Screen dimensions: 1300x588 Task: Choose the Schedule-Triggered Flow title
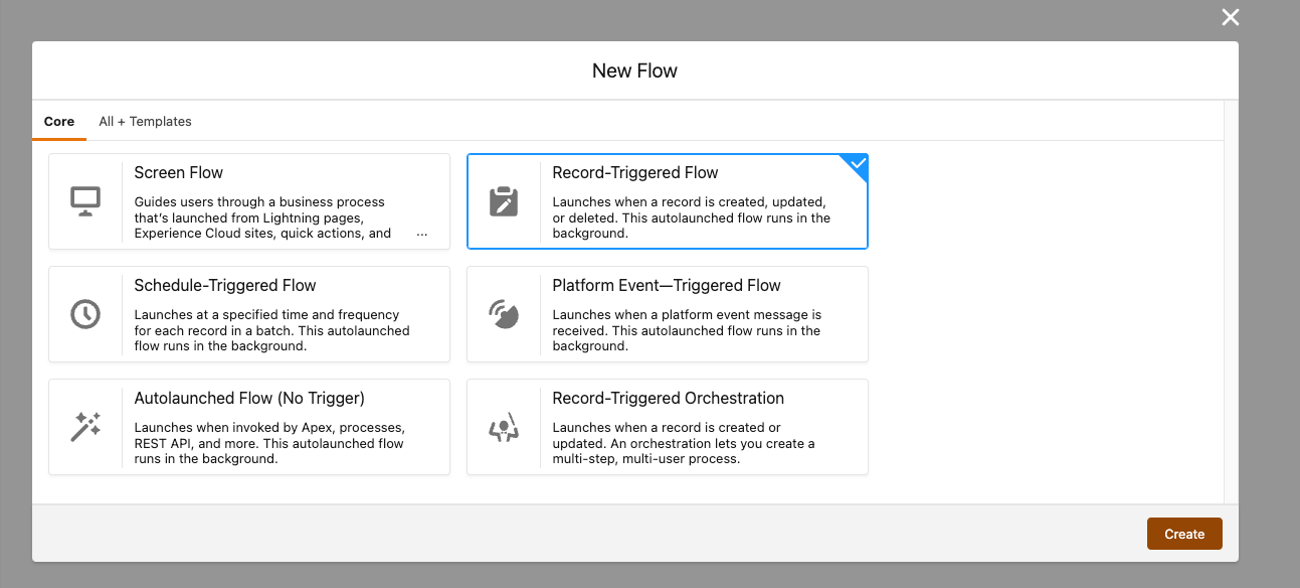[225, 286]
